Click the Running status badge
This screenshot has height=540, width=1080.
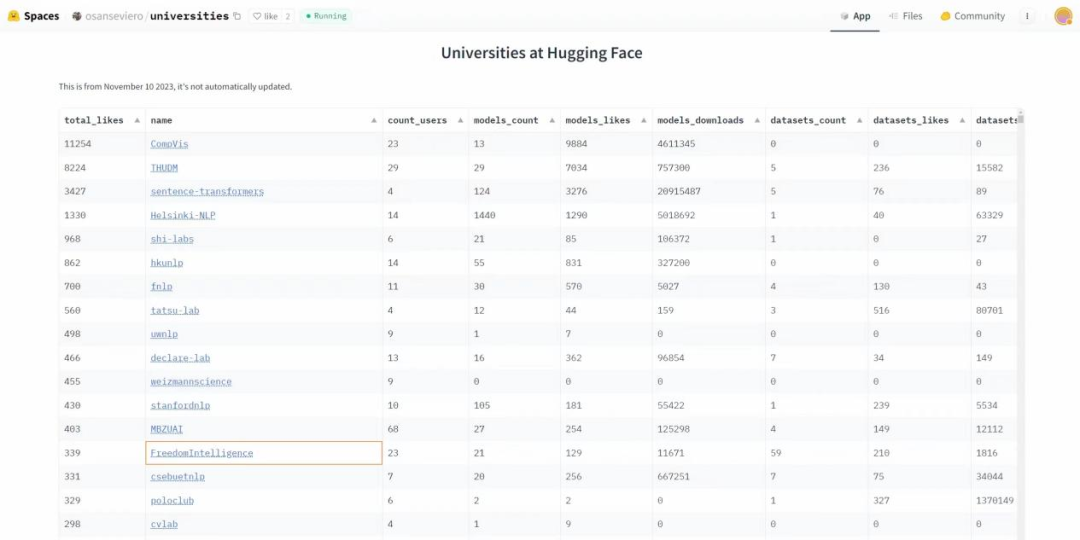pyautogui.click(x=326, y=16)
